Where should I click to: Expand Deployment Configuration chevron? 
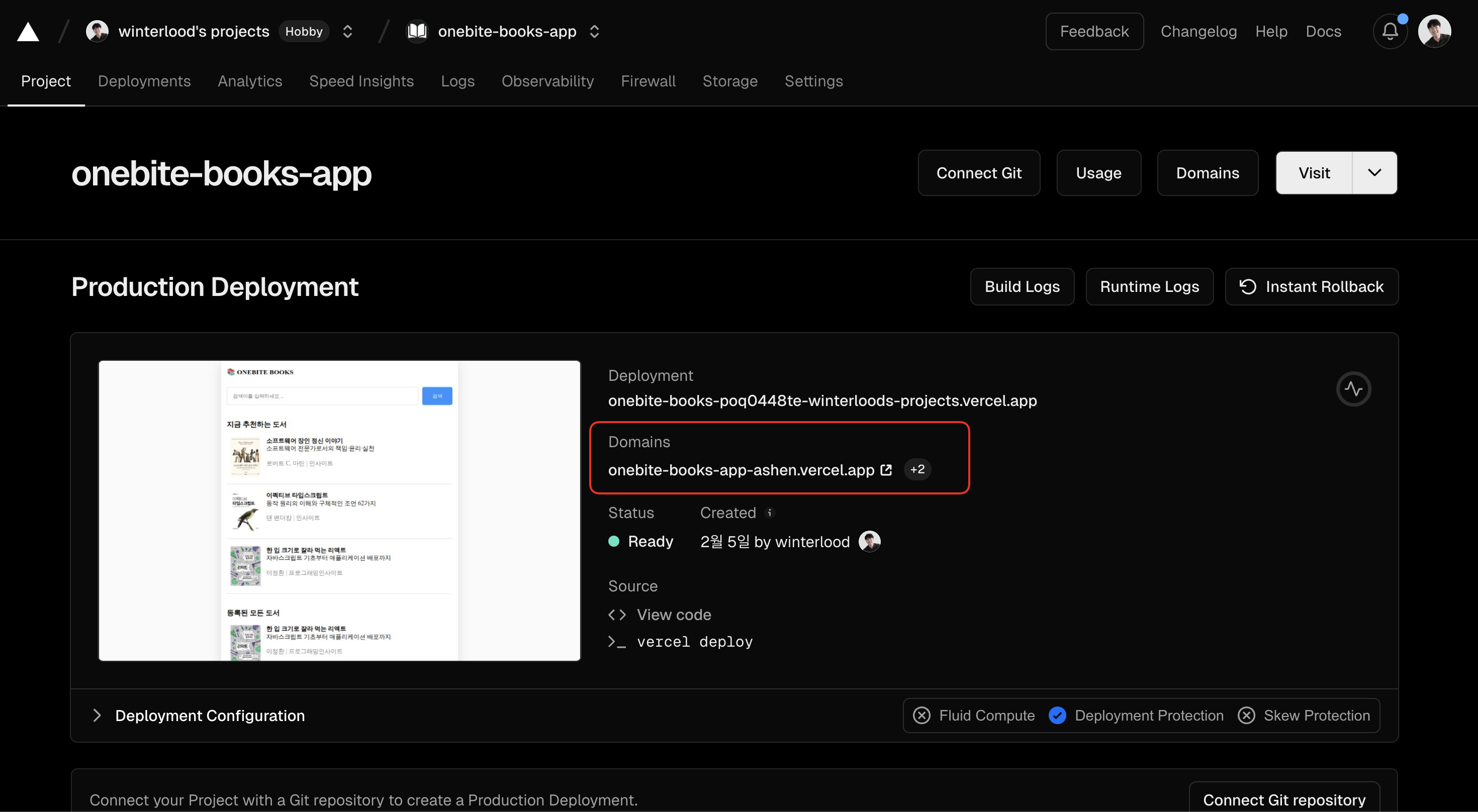coord(97,715)
